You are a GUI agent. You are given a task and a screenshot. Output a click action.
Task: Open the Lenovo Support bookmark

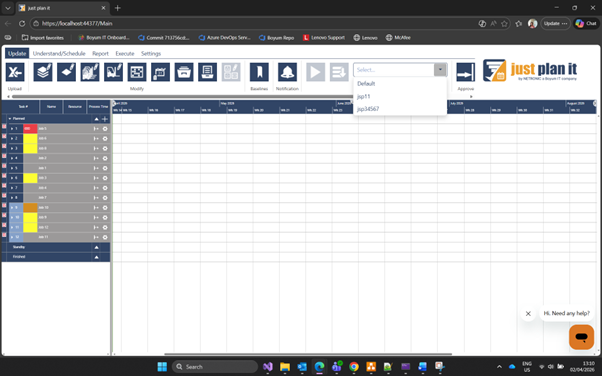[324, 38]
